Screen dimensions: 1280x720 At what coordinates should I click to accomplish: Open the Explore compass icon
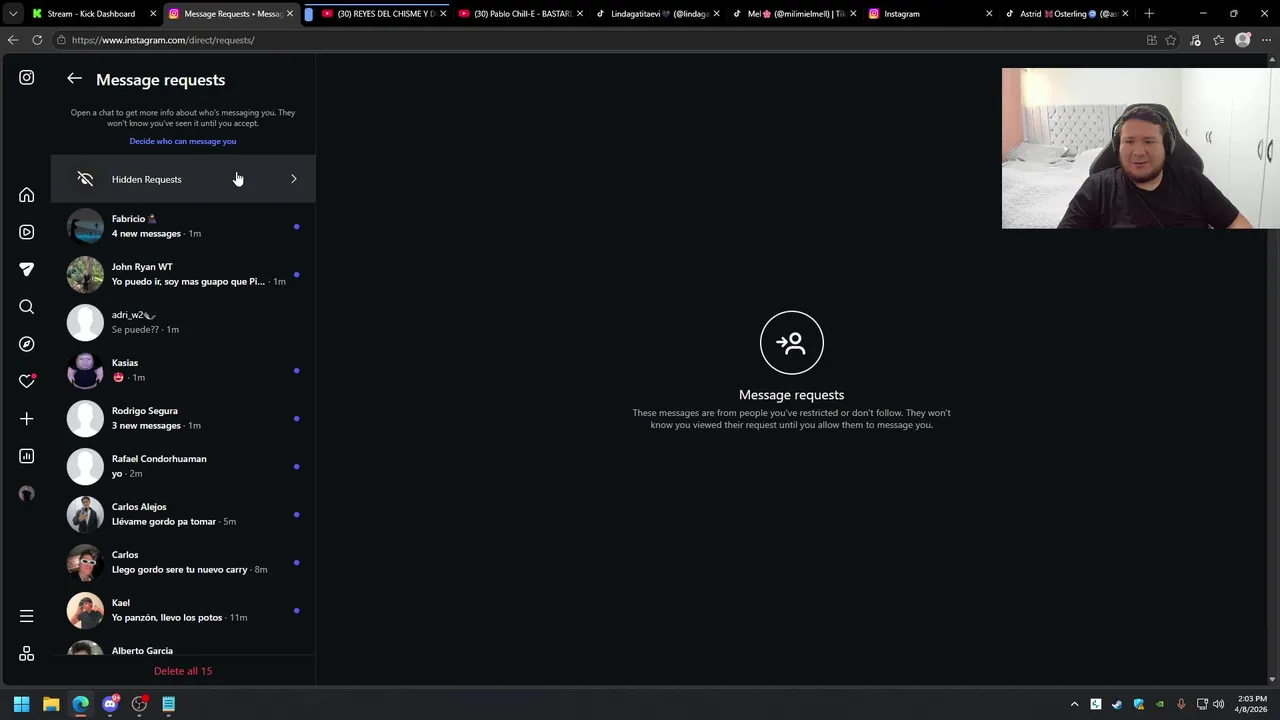27,344
